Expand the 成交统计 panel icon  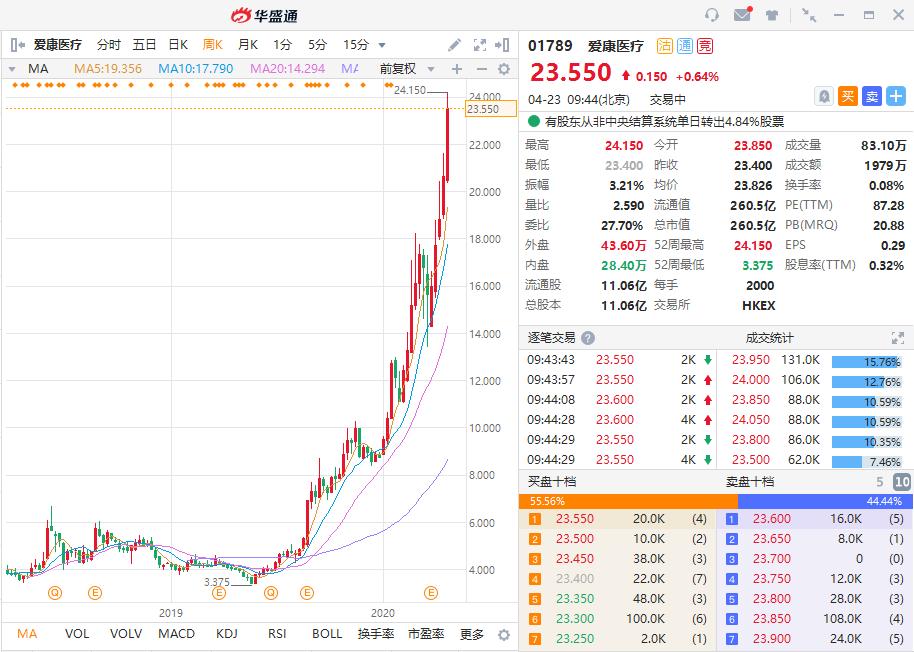click(x=898, y=338)
